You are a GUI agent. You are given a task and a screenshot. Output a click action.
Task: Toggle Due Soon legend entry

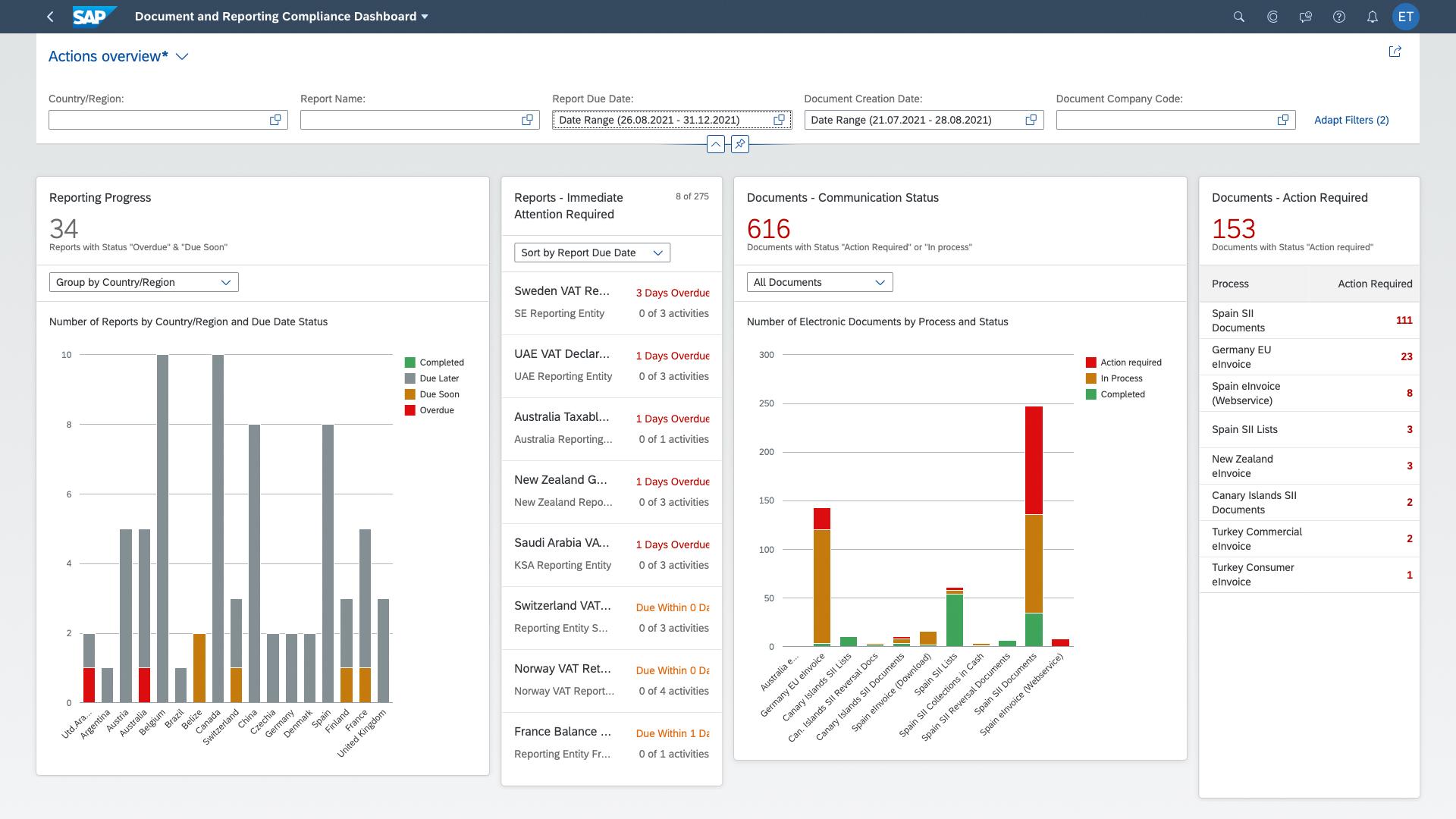tap(431, 394)
